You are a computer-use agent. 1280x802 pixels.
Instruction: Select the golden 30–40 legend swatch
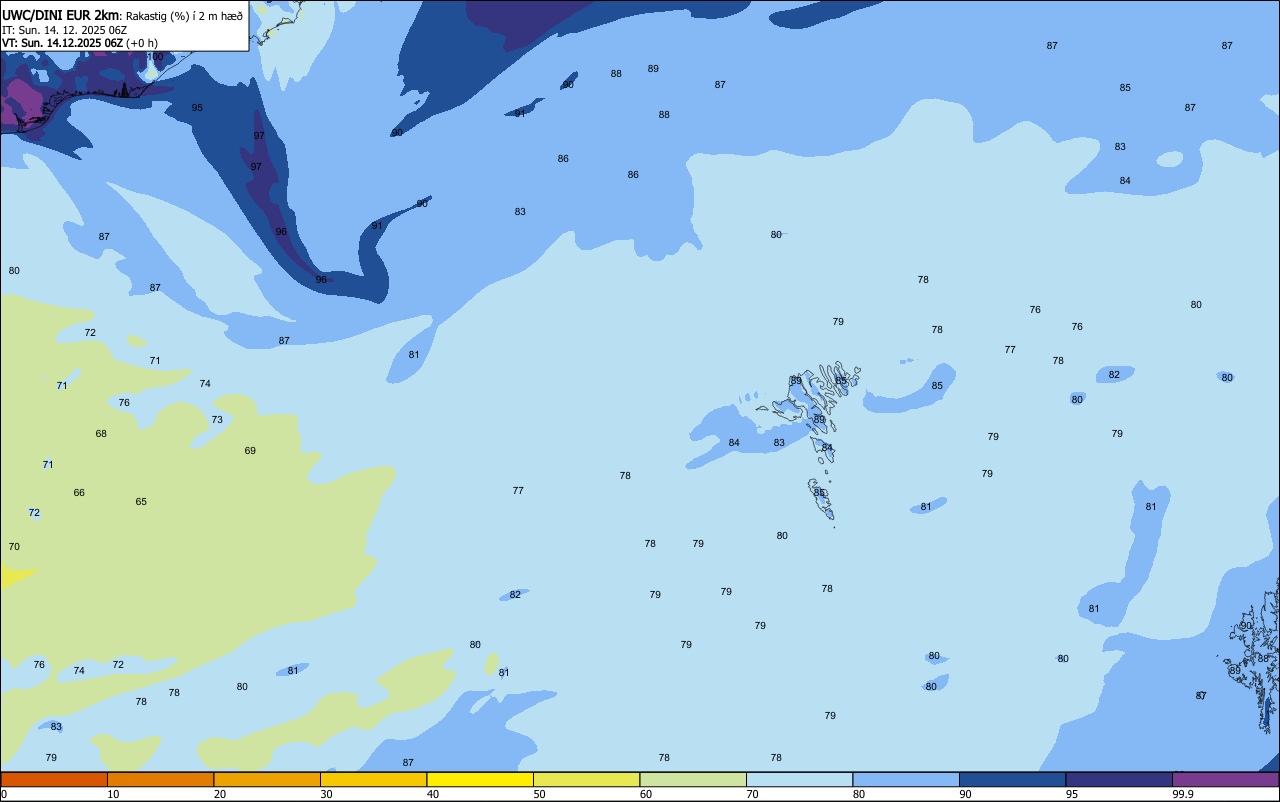pyautogui.click(x=373, y=779)
